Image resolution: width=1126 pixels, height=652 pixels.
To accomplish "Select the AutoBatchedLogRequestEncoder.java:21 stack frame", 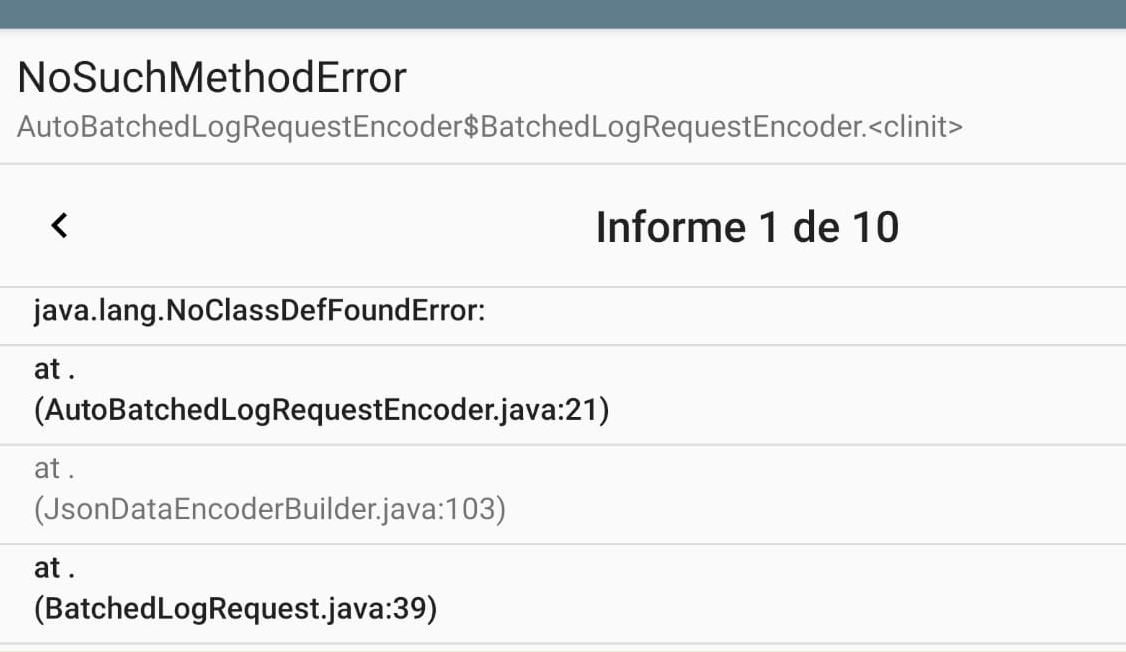I will (321, 410).
